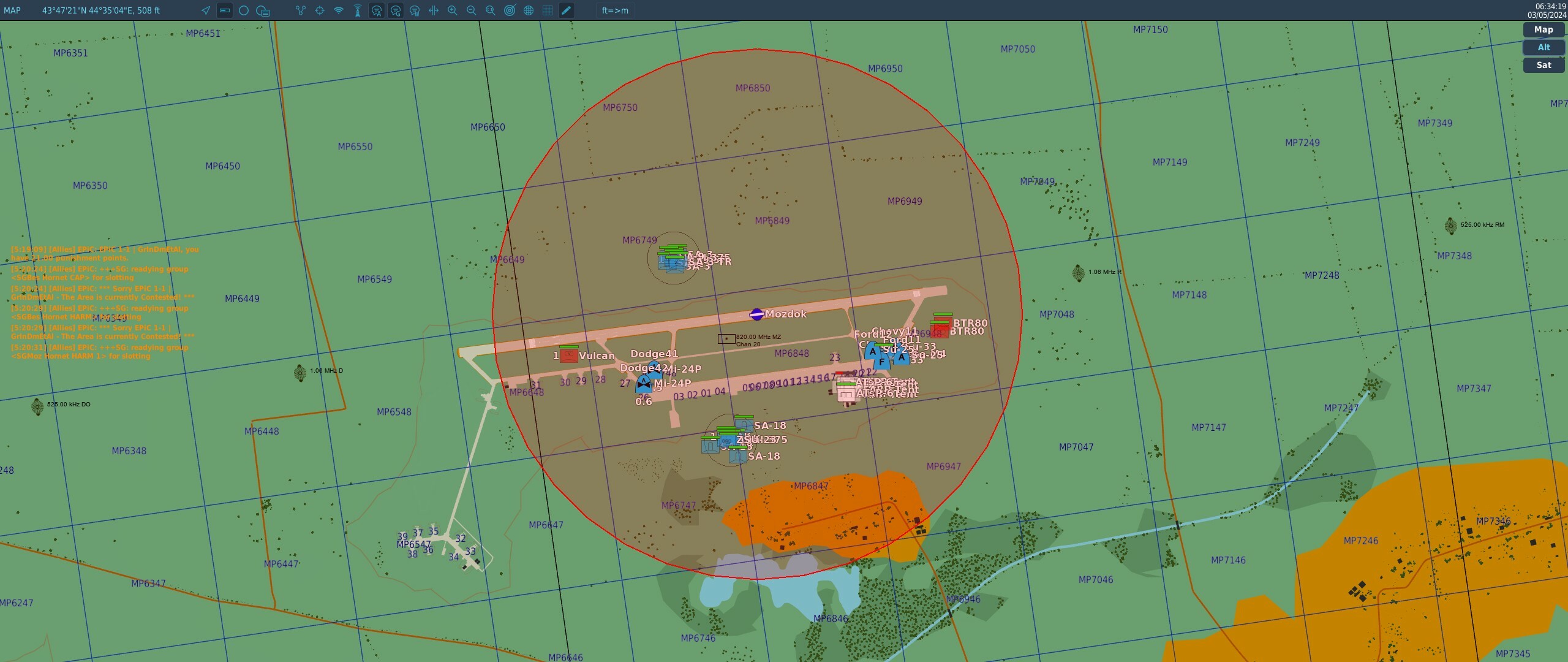
Task: Click the 525.00 kHz DO beacon
Action: point(37,406)
